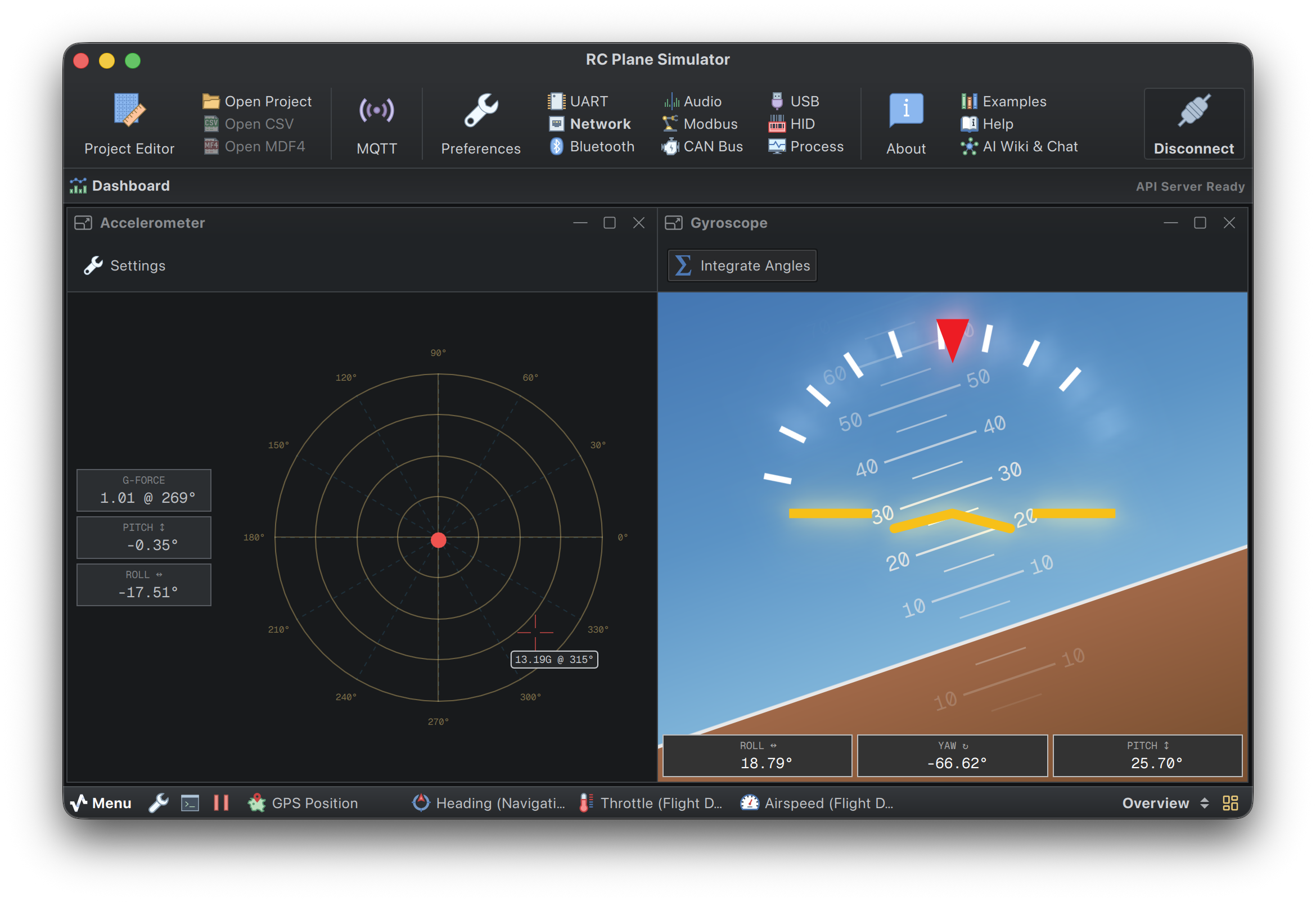Click Integrate Angles in Gyroscope
The height and width of the screenshot is (902, 1316).
pyautogui.click(x=742, y=265)
